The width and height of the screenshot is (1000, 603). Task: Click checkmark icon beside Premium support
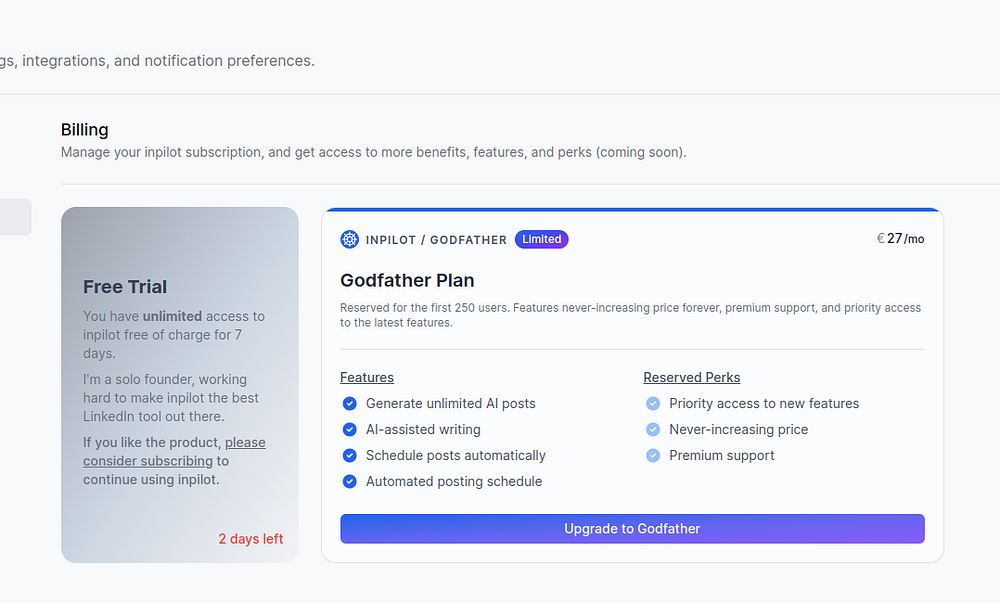(x=653, y=455)
